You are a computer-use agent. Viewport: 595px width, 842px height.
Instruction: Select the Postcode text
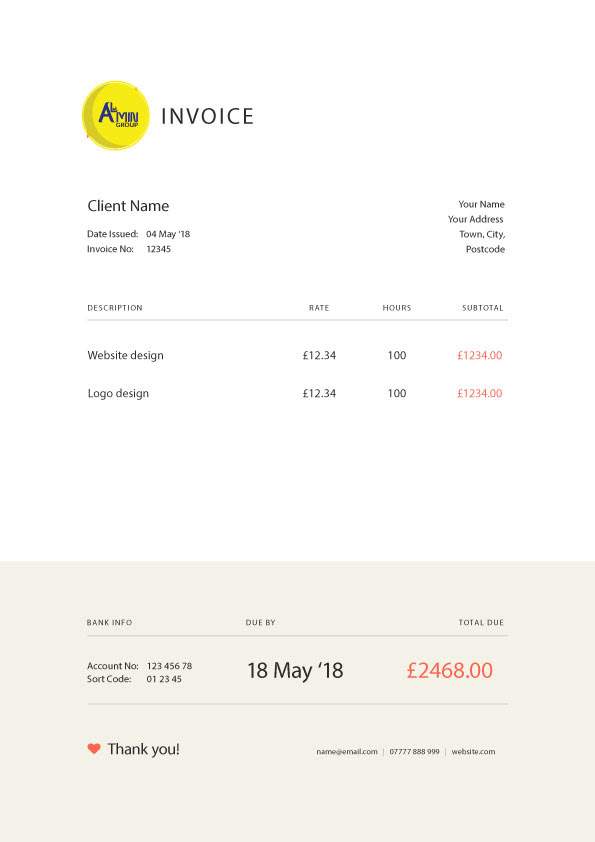[x=485, y=249]
